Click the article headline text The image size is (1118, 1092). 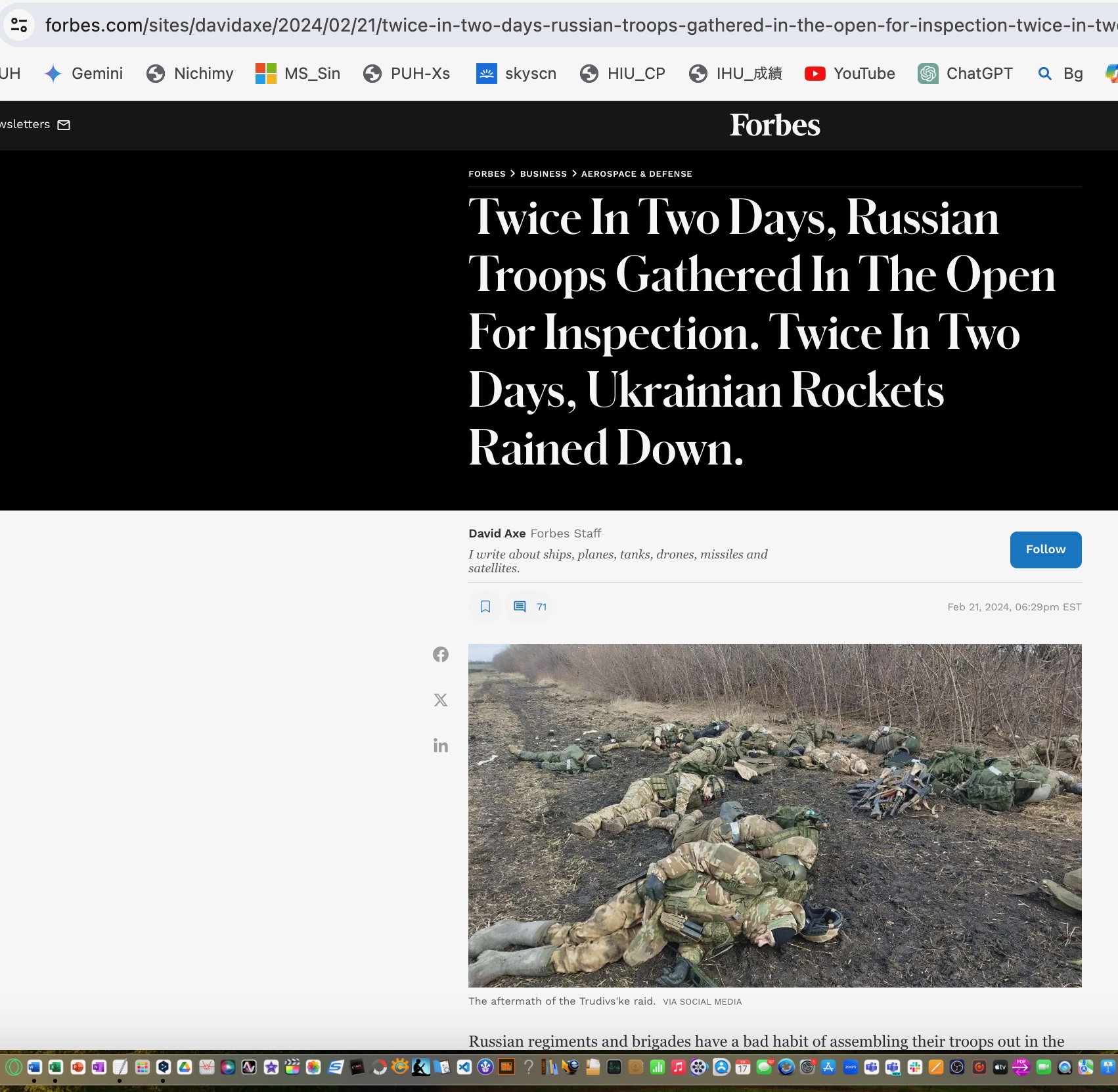762,332
